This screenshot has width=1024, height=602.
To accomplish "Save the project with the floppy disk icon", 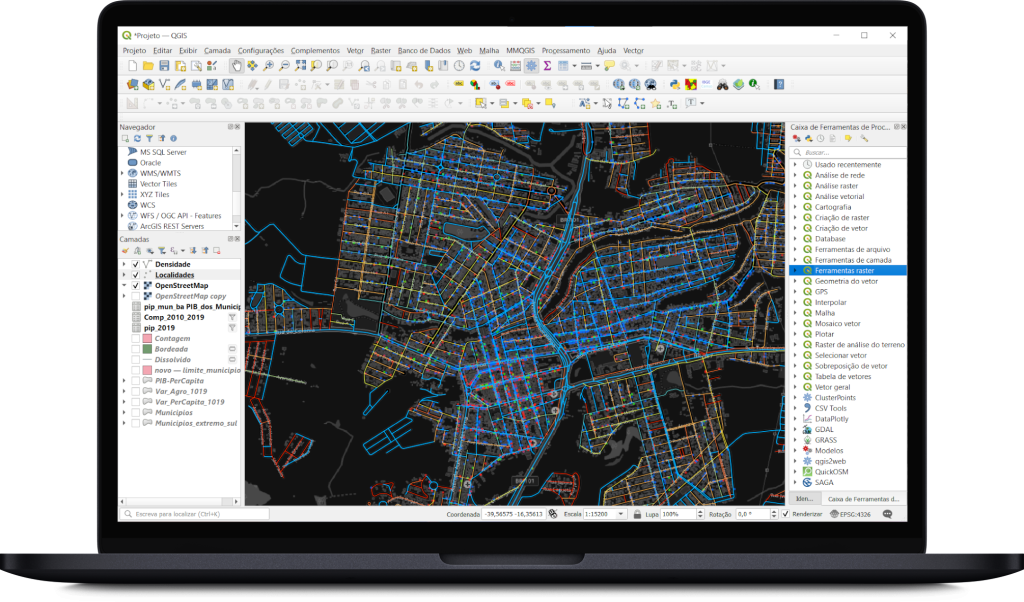I will (x=164, y=66).
